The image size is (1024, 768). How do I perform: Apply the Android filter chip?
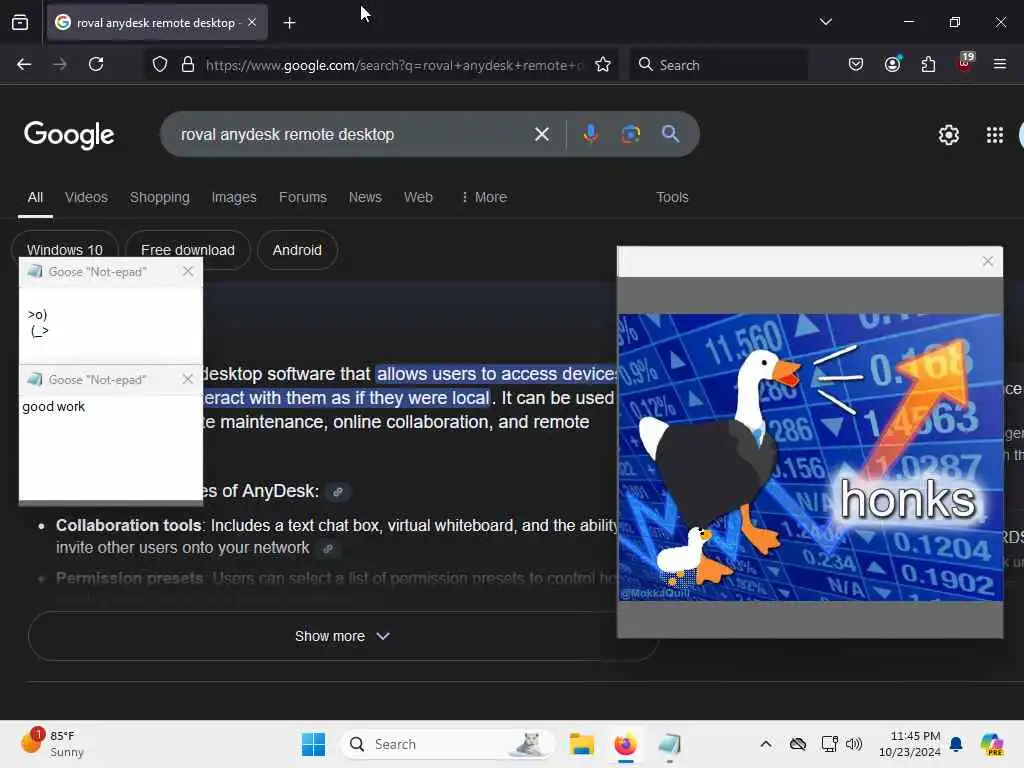(297, 250)
